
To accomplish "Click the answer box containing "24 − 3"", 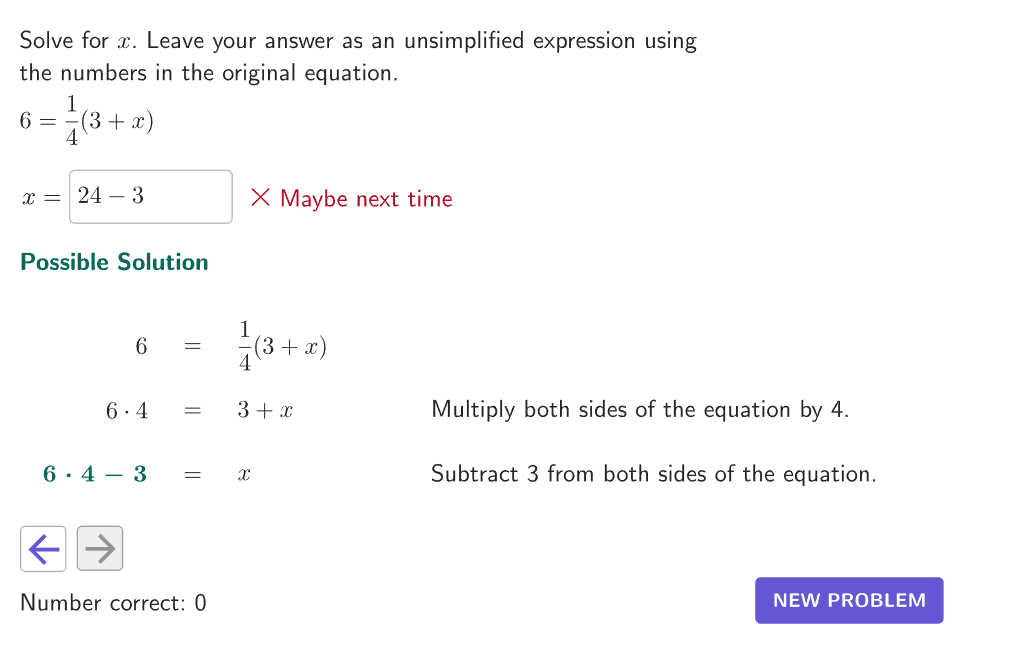I will (151, 197).
